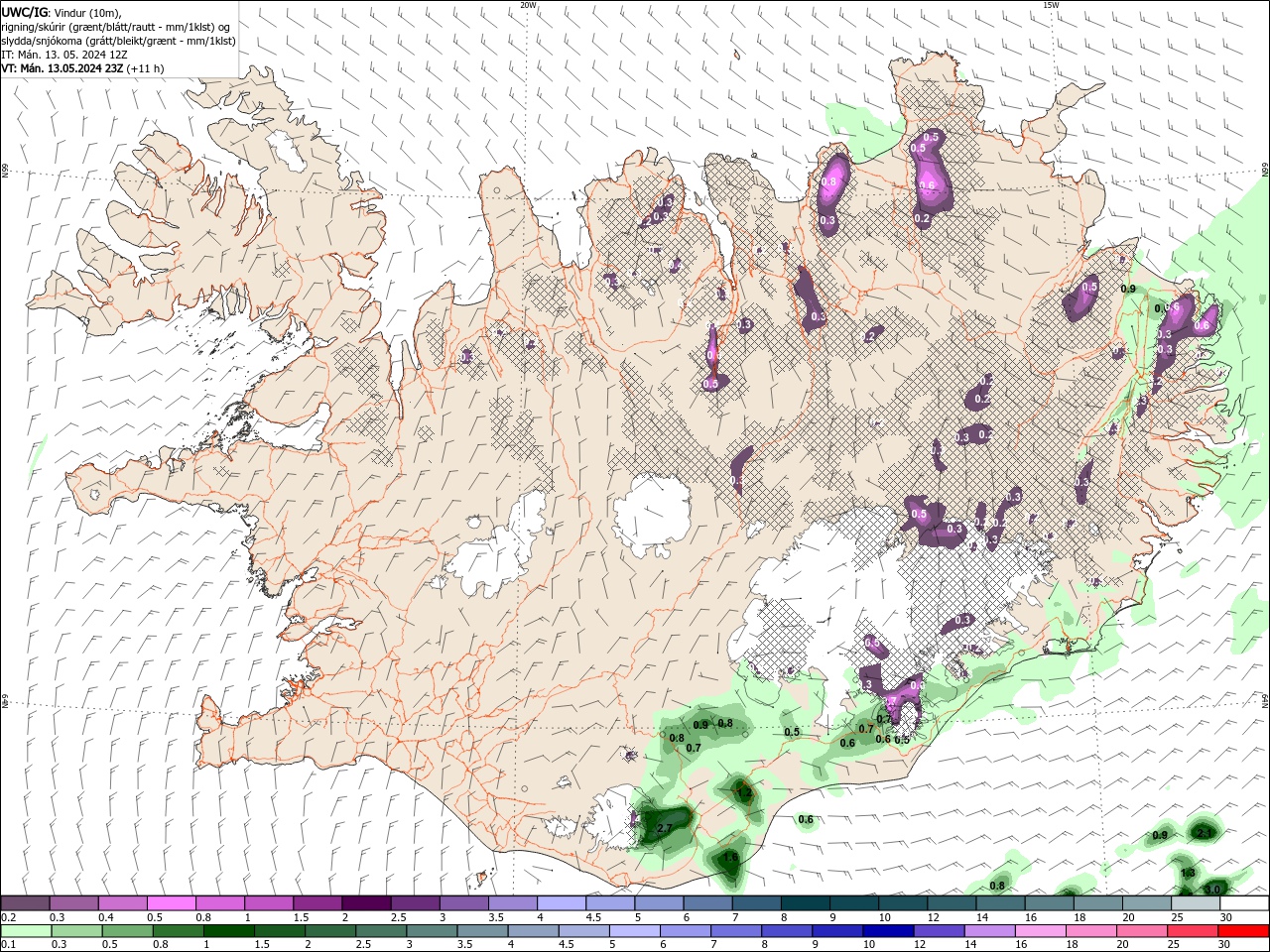Click the pale green 0.1 swatch in lower legend
Screen dimensions: 1270x952
pyautogui.click(x=25, y=931)
